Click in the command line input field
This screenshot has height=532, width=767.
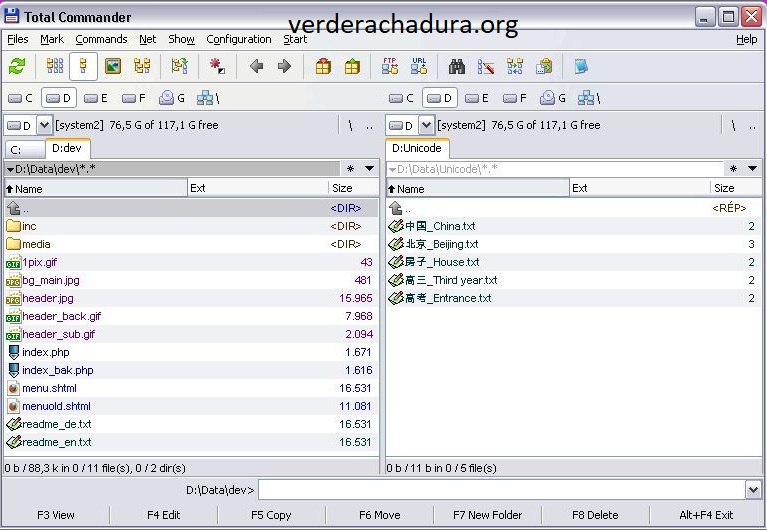coord(502,489)
